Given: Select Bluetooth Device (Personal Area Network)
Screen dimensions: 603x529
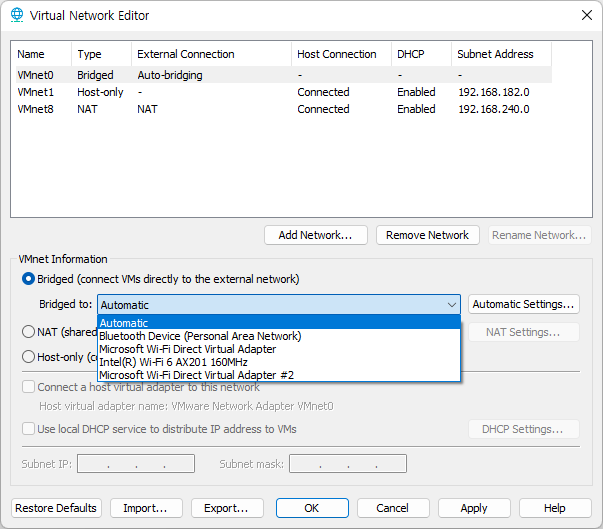Looking at the screenshot, I should (279, 336).
